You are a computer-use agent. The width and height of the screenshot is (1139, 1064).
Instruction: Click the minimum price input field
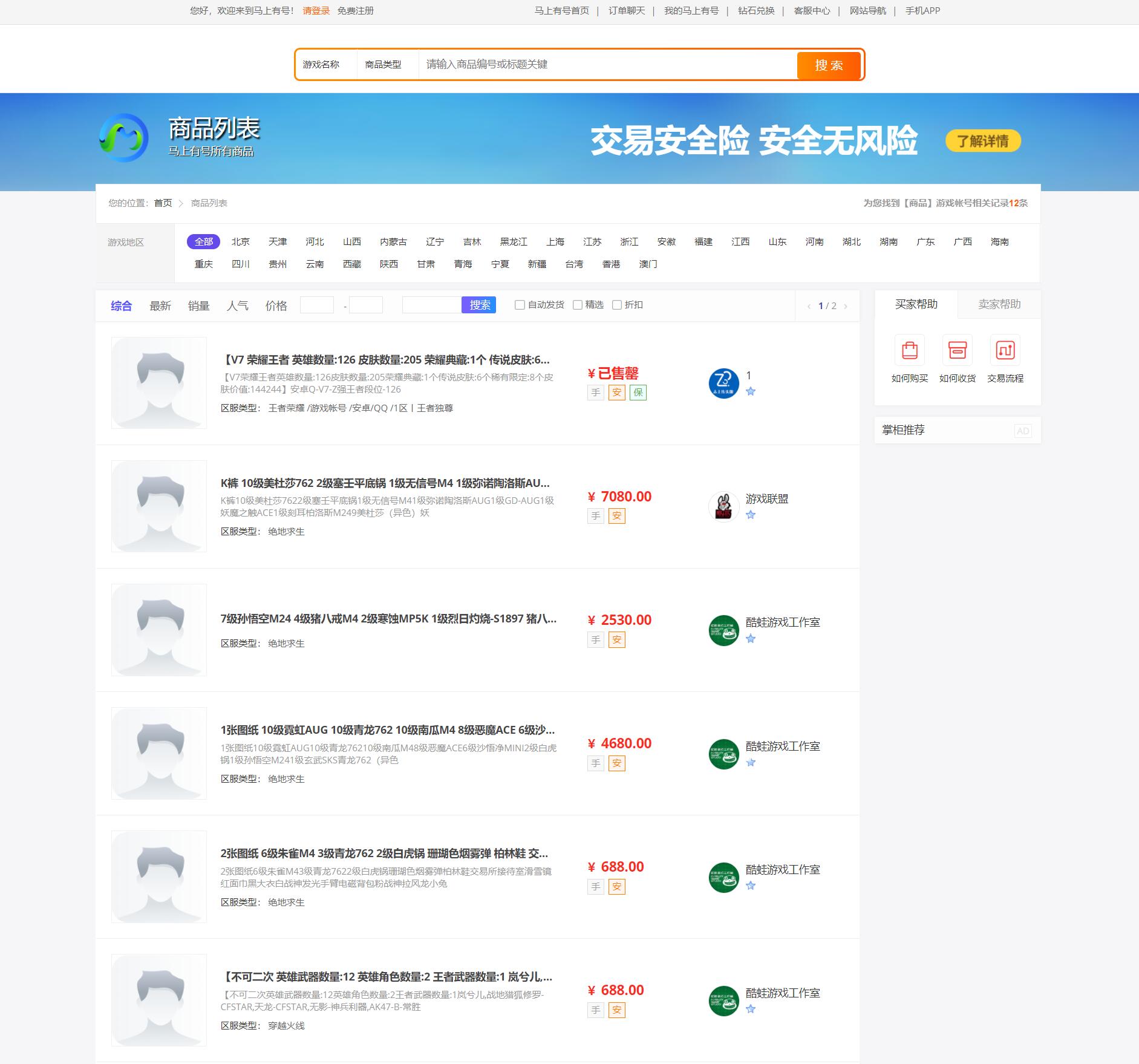click(x=317, y=305)
